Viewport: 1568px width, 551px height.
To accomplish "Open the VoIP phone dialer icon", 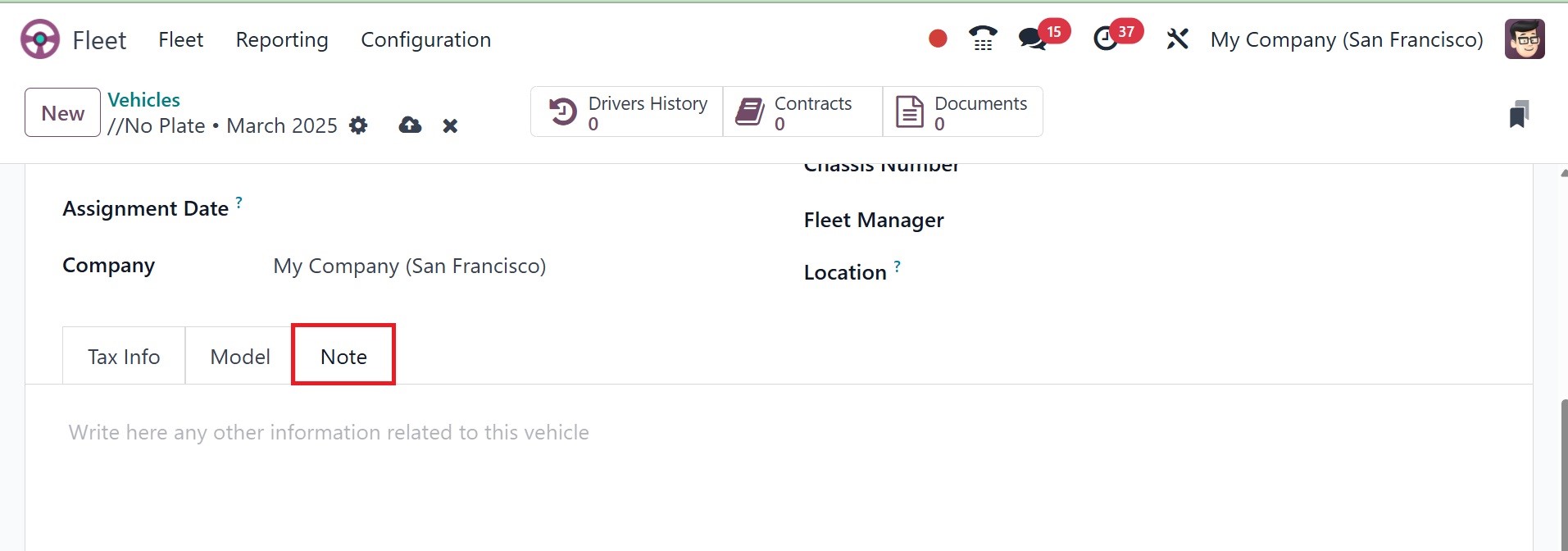I will pos(983,39).
